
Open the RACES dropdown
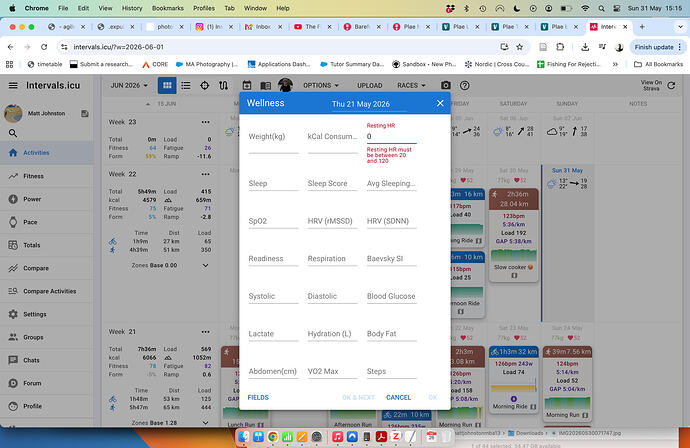coord(411,85)
